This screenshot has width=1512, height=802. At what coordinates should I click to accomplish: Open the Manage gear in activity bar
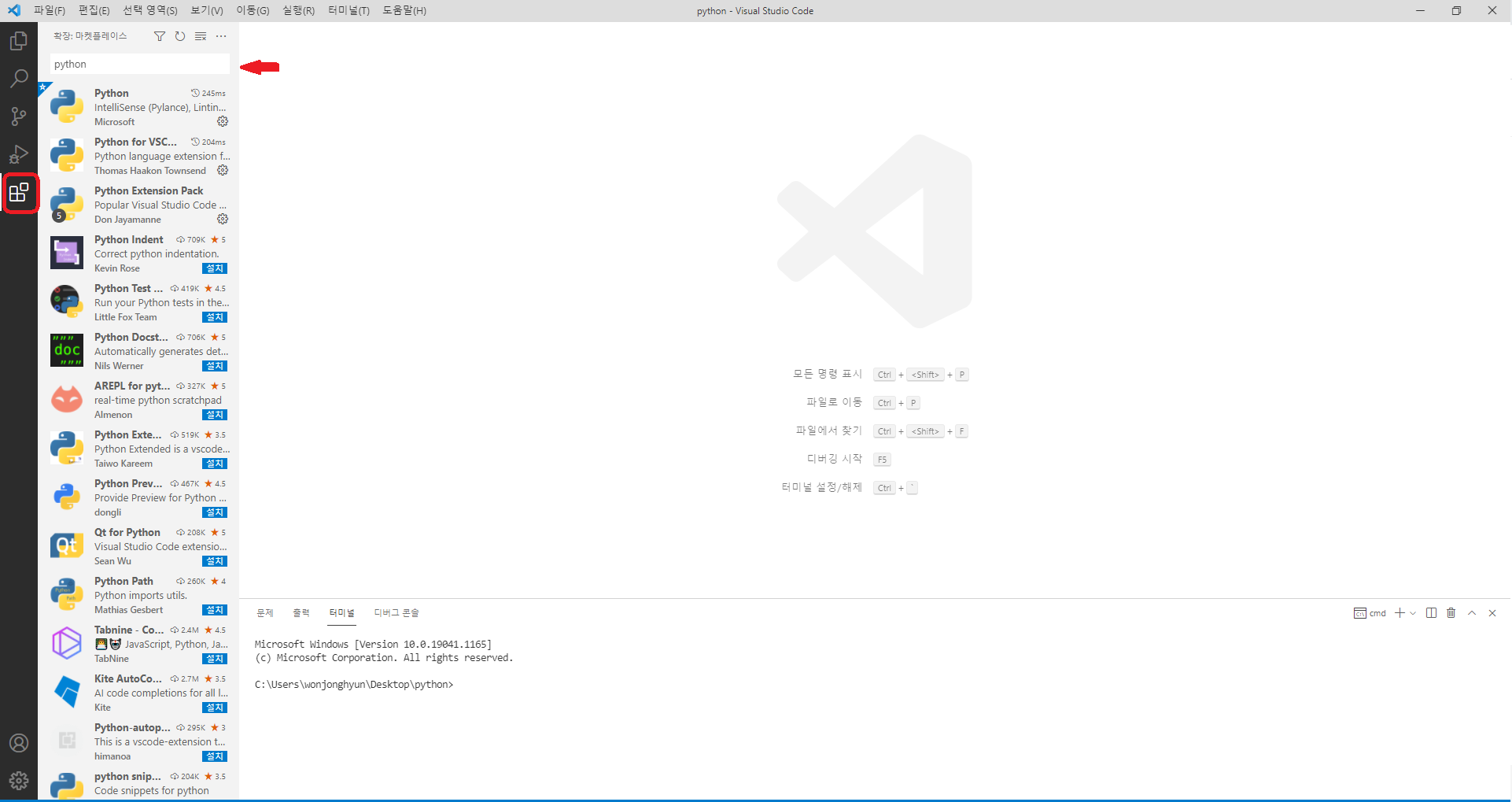(x=19, y=781)
